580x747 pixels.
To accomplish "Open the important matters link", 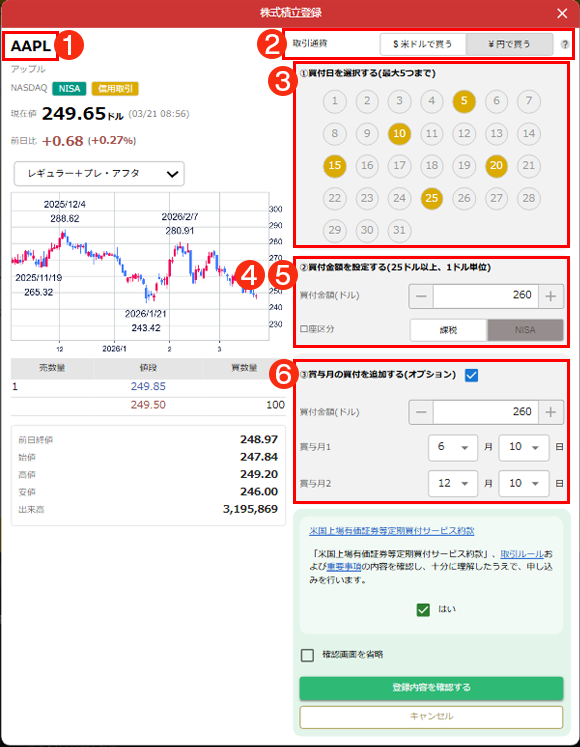I will click(x=344, y=567).
